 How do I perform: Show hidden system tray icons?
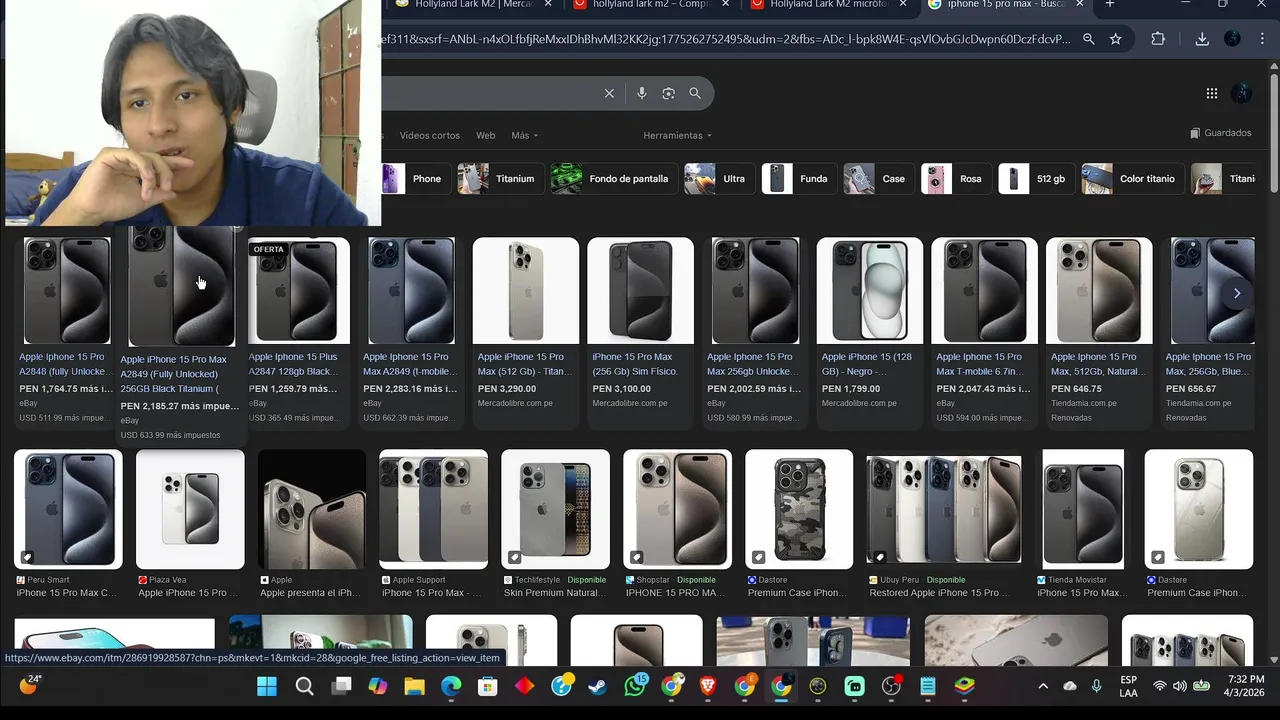click(1043, 686)
